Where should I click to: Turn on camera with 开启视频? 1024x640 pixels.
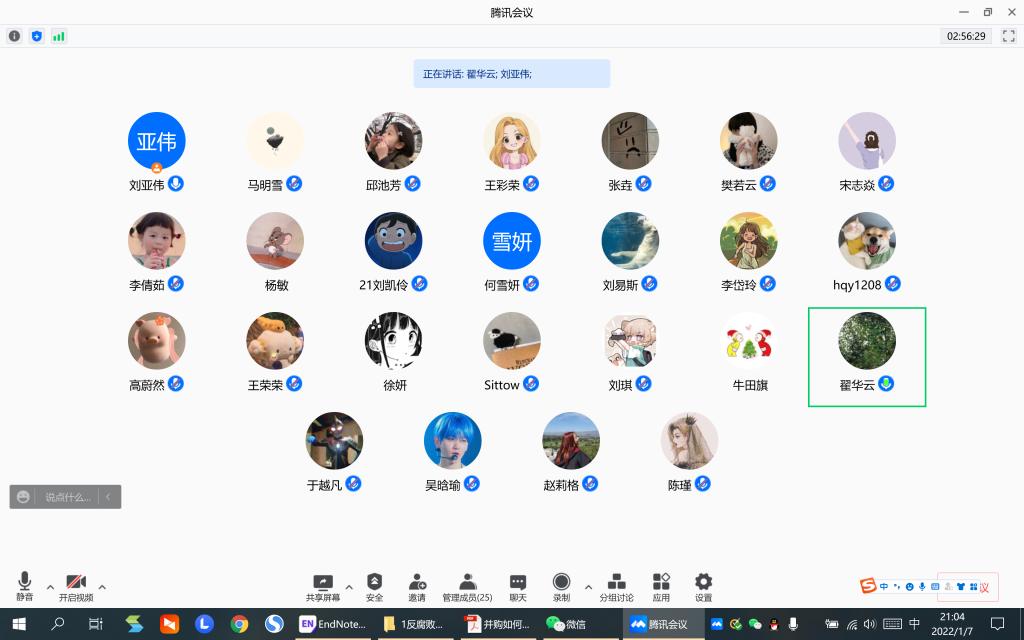75,586
